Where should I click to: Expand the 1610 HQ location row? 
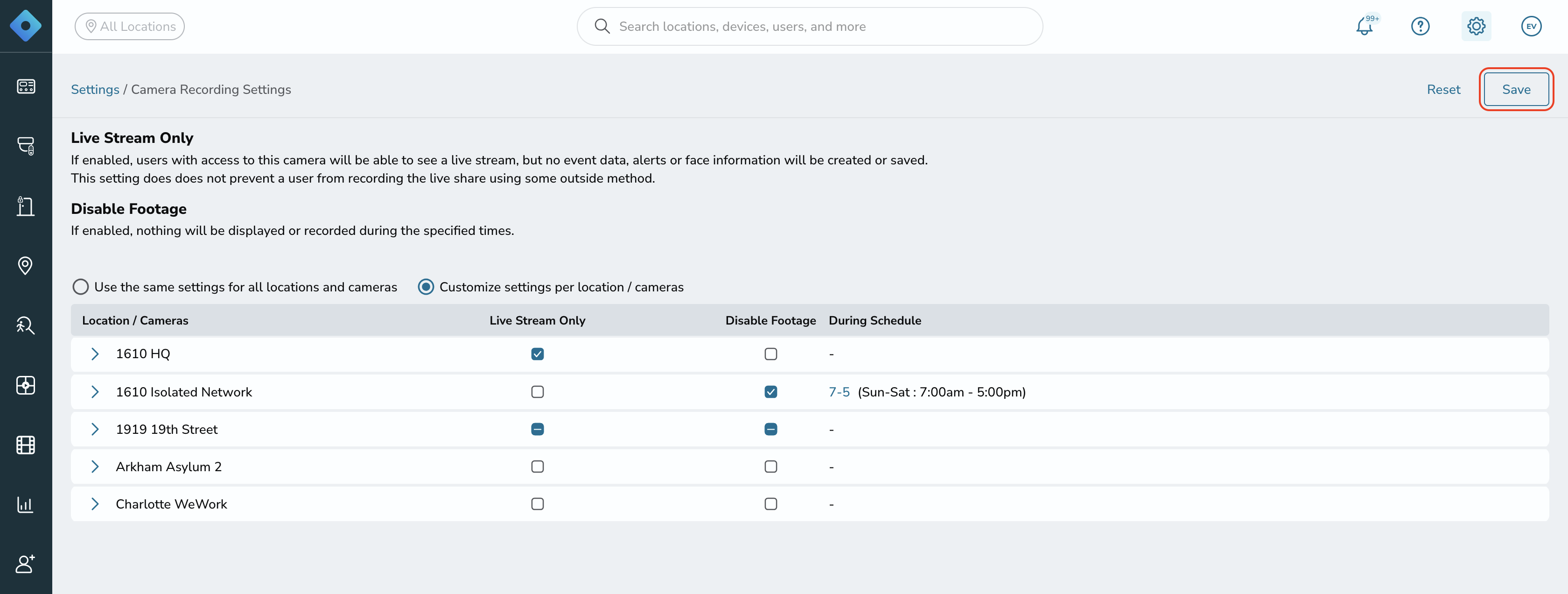click(94, 354)
